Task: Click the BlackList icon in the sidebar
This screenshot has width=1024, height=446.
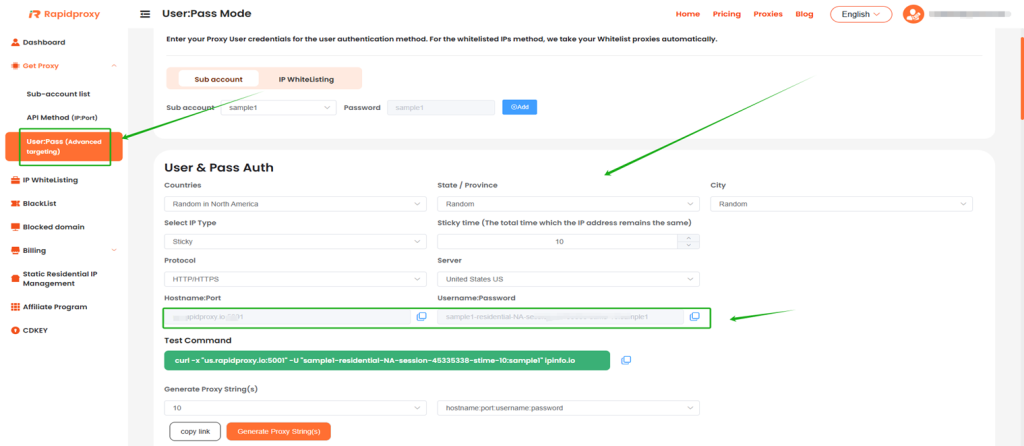Action: (x=16, y=204)
